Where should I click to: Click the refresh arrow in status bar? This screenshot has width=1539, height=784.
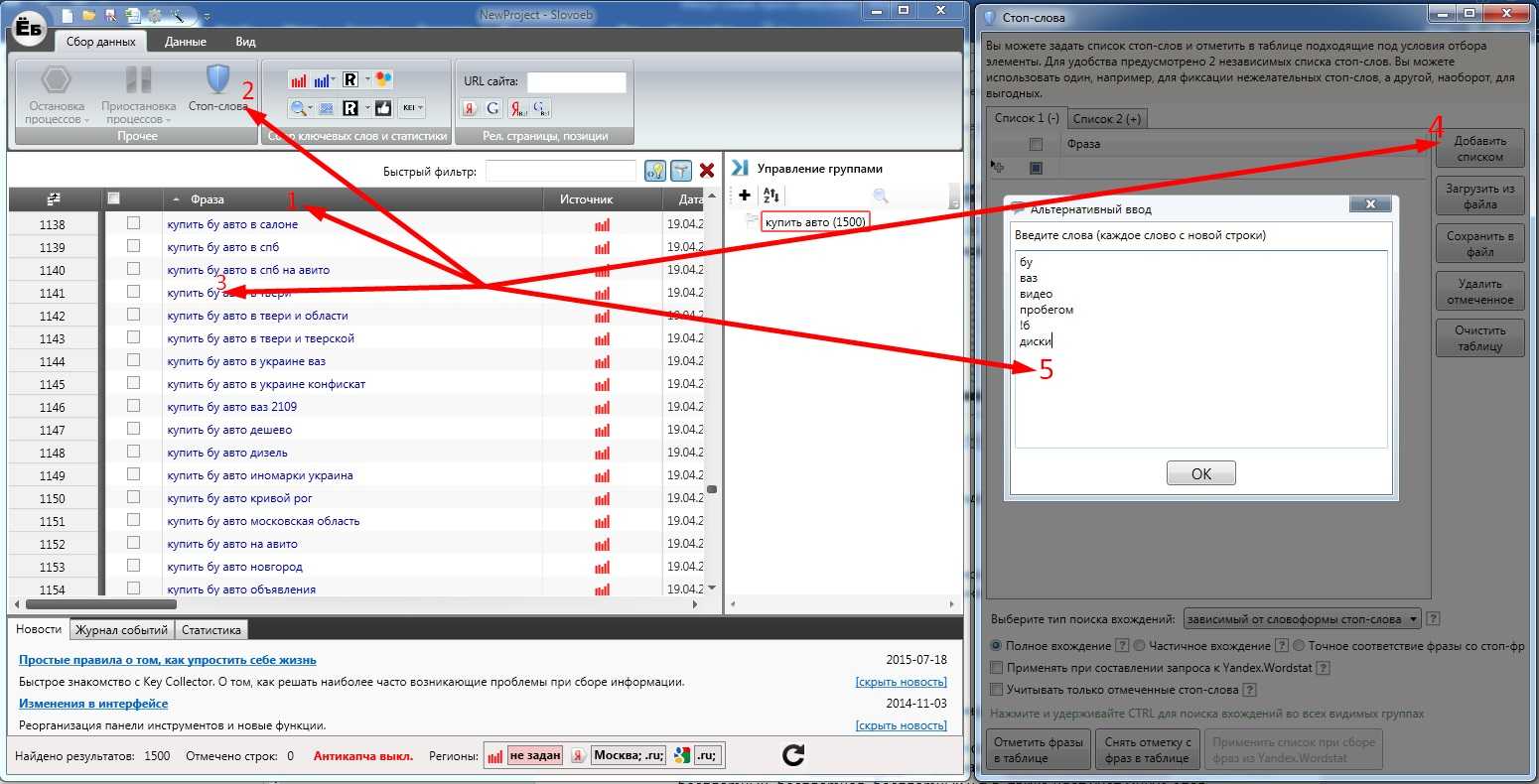click(x=792, y=756)
